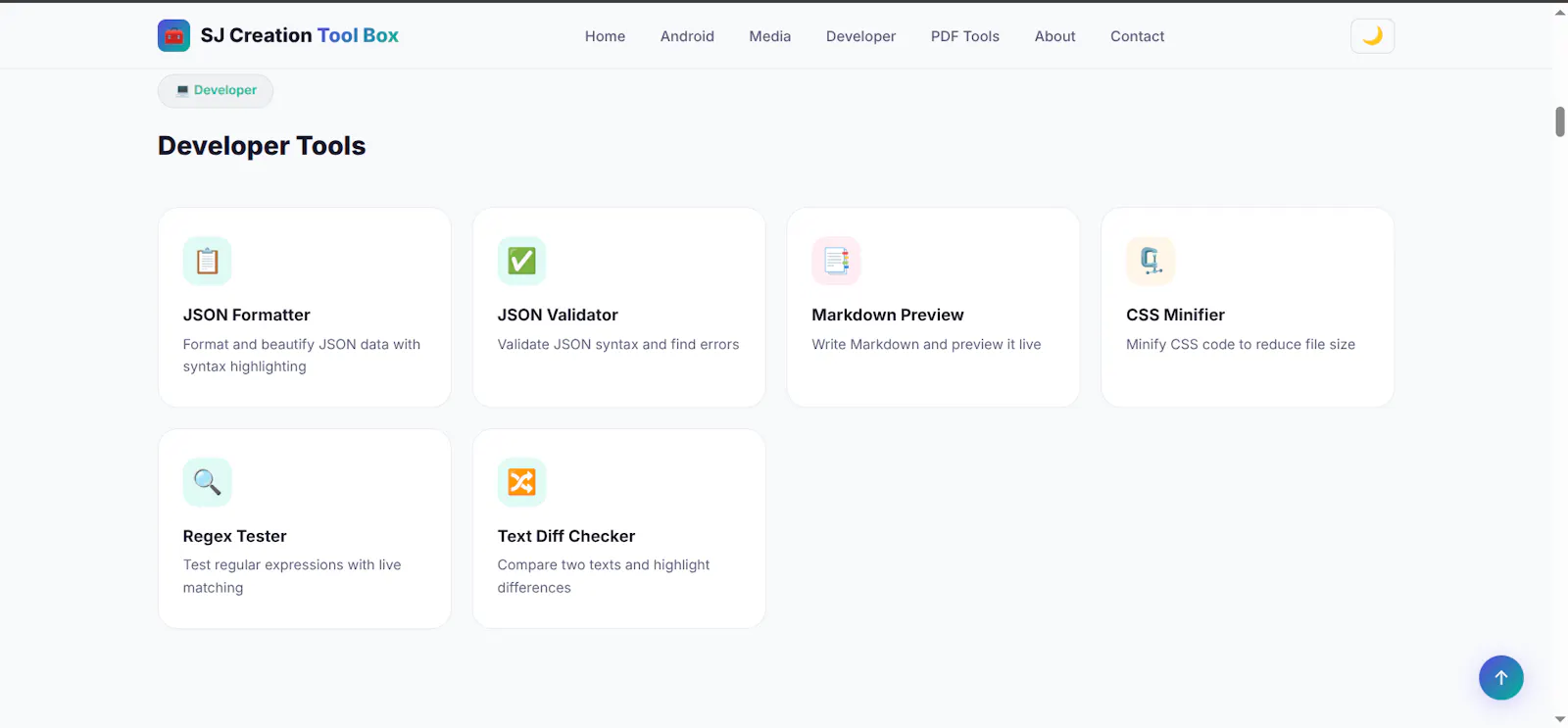
Task: Click the scrollbar up arrow
Action: (x=1560, y=13)
